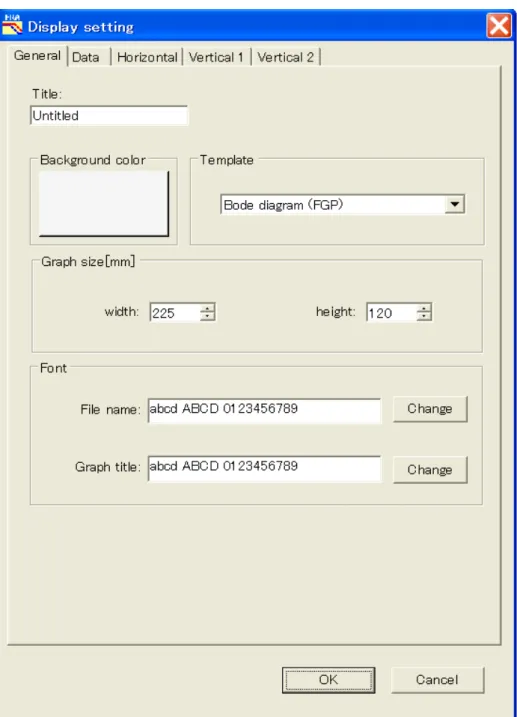Change the Graph title font
517x717 pixels.
pos(430,470)
